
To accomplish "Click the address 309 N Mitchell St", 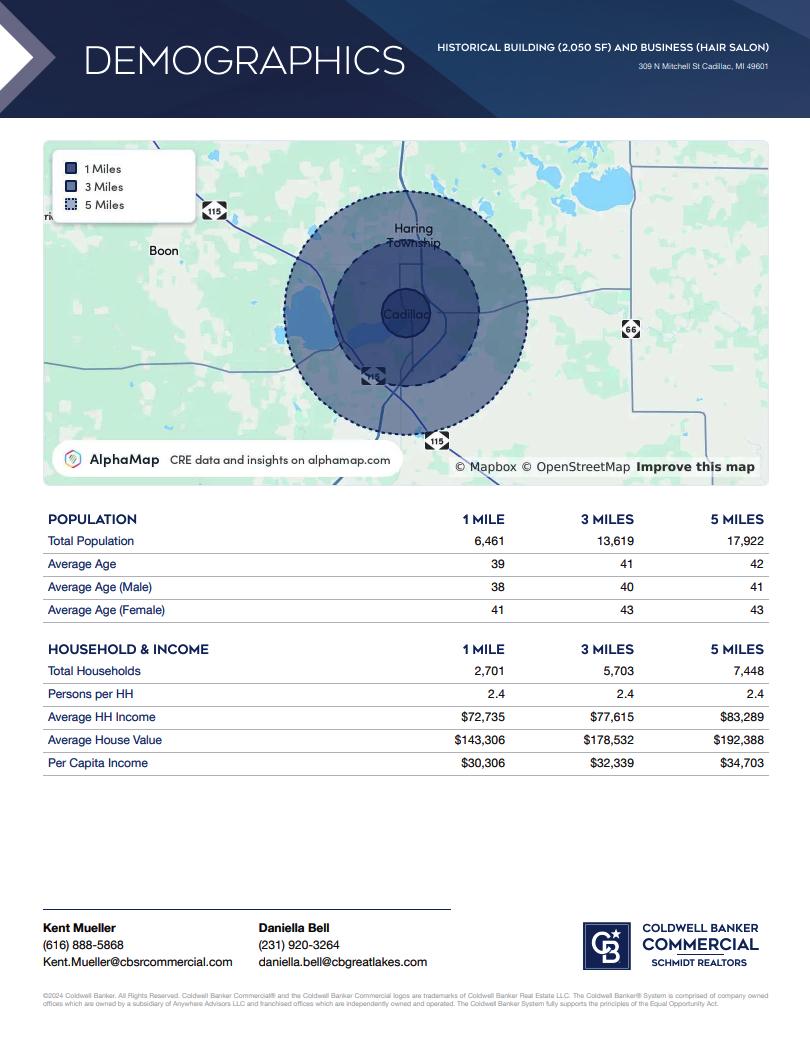I will click(x=703, y=66).
